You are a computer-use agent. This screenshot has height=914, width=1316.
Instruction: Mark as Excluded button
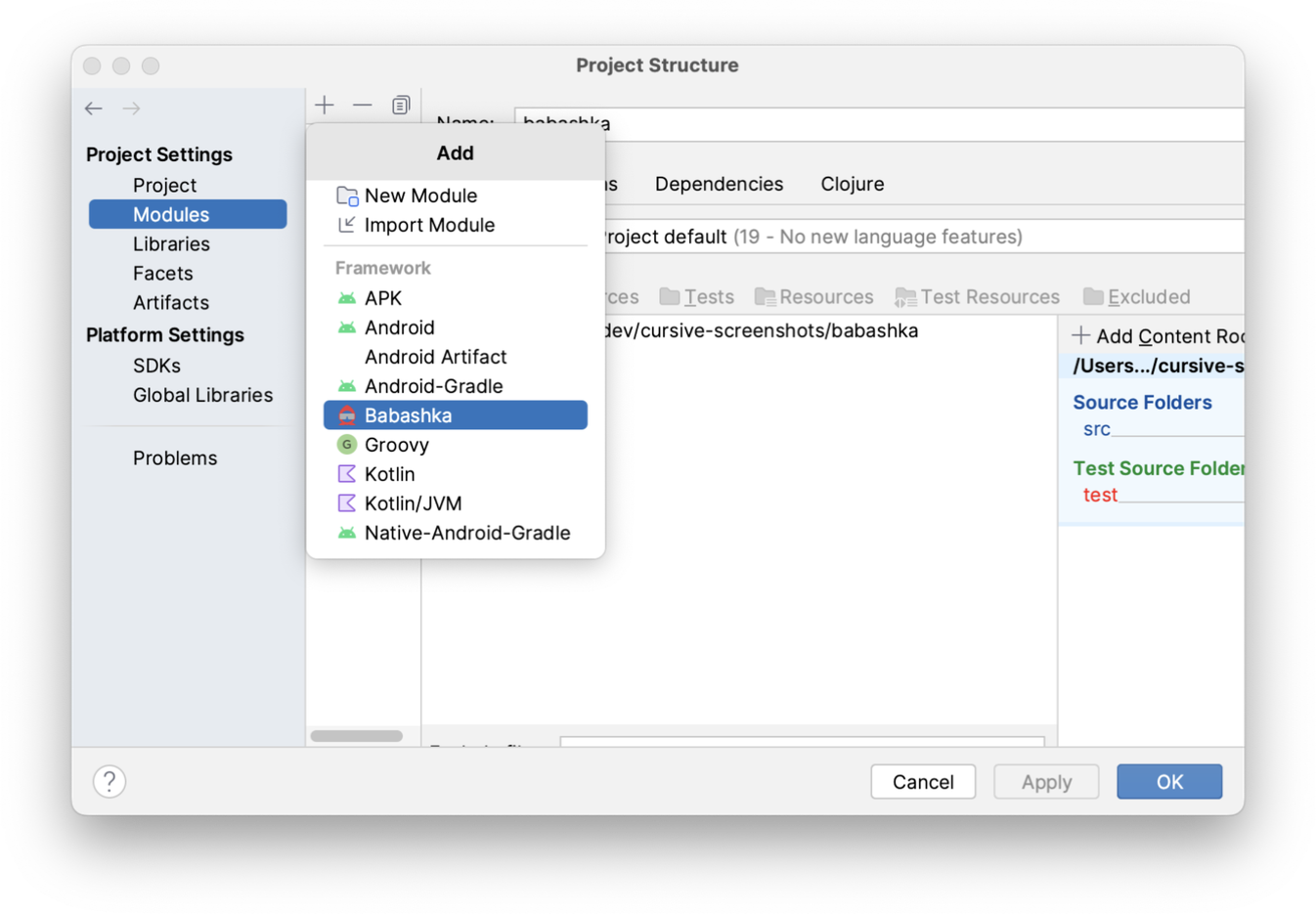pyautogui.click(x=1136, y=296)
